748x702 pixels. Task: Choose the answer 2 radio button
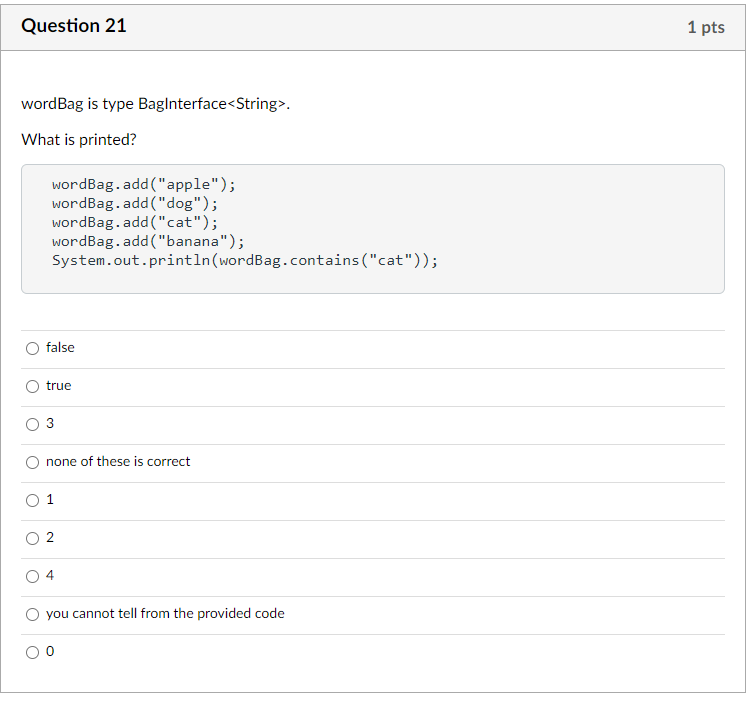point(32,538)
